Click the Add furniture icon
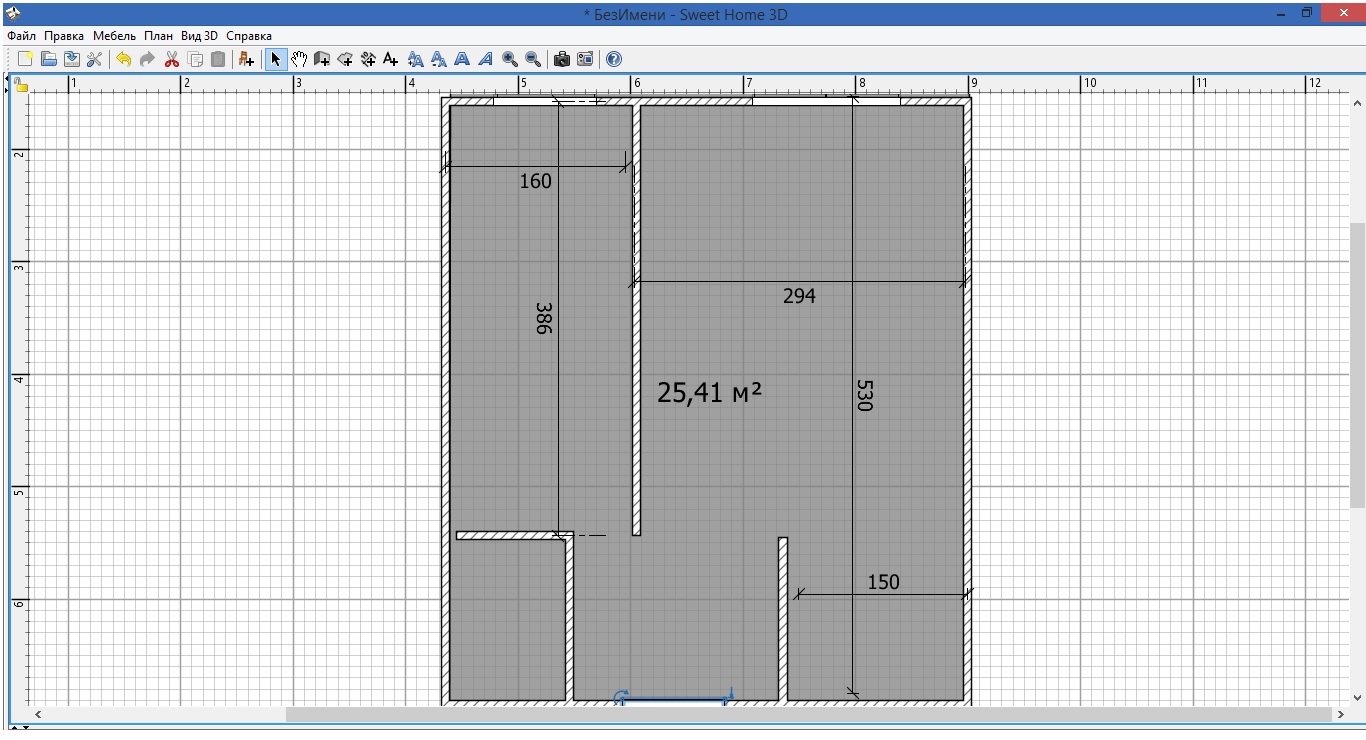Screen dimensions: 1366x740 pyautogui.click(x=246, y=60)
